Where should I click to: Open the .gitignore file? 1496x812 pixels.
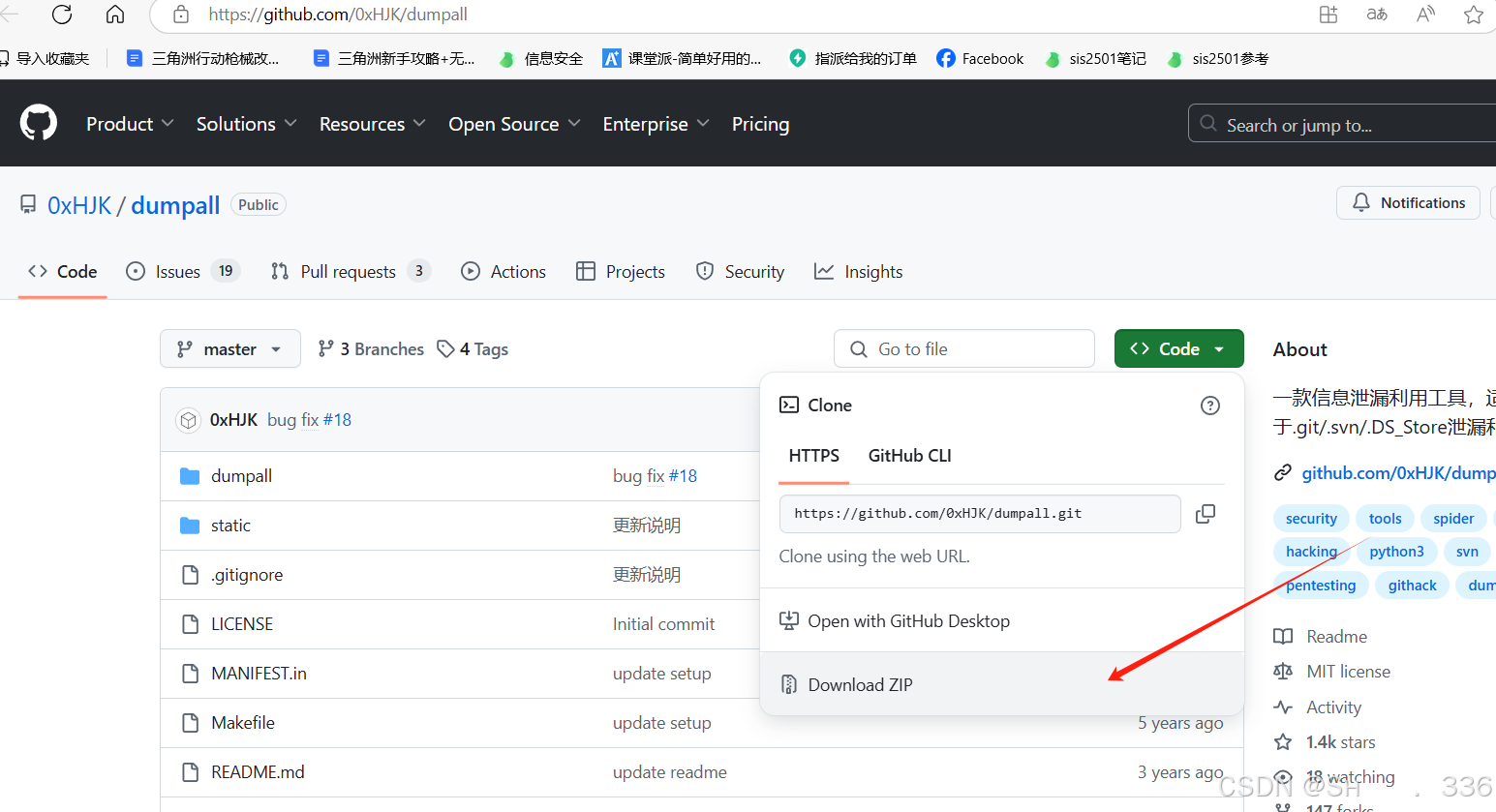coord(247,575)
